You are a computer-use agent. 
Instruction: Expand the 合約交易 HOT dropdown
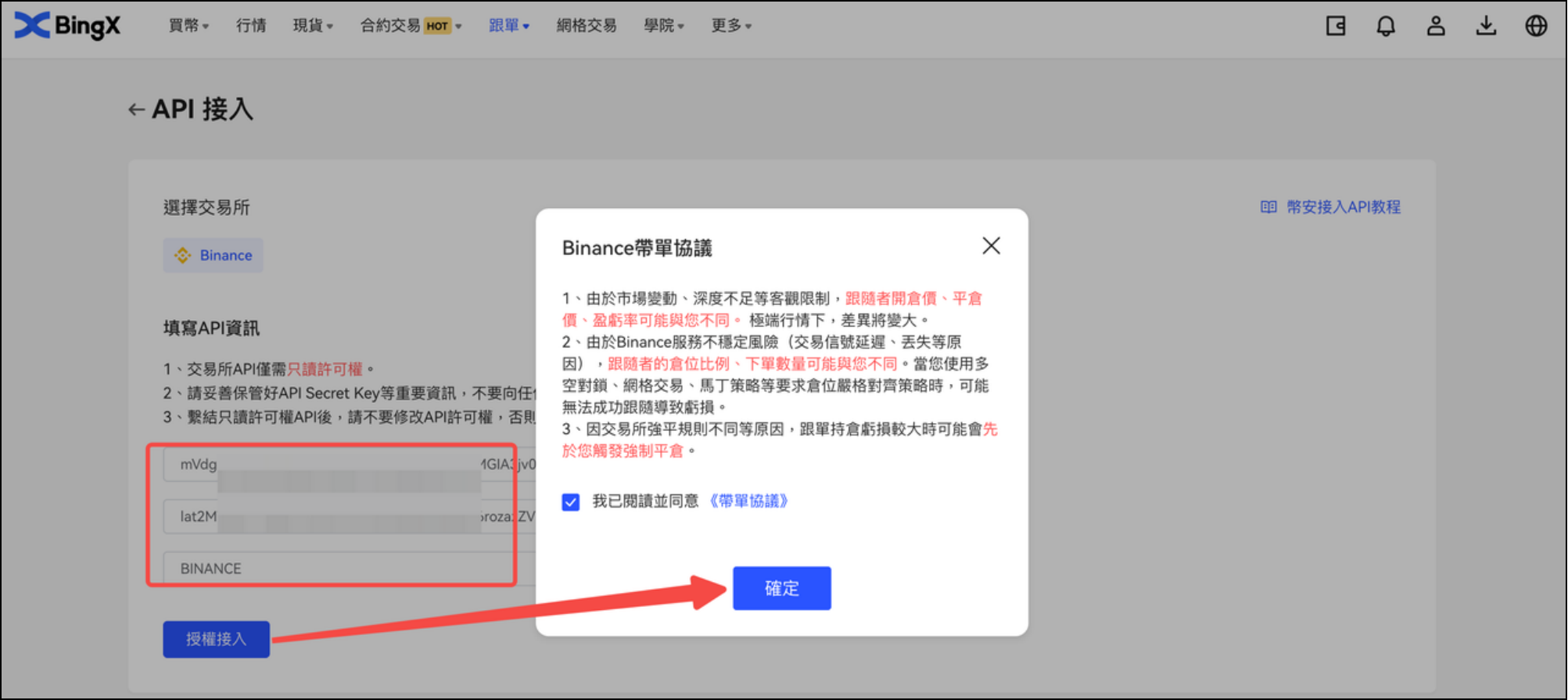click(411, 26)
